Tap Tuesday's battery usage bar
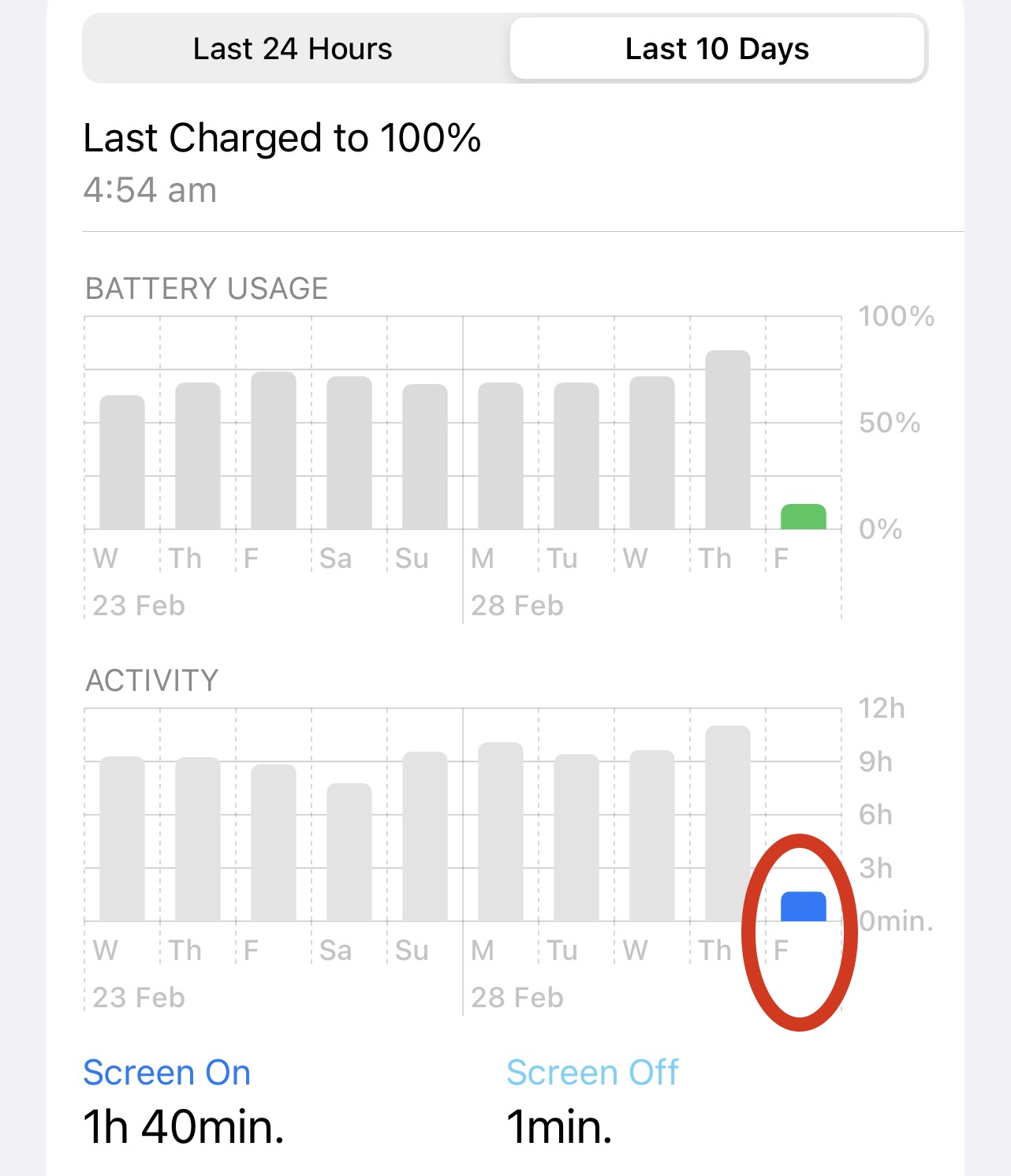Image resolution: width=1011 pixels, height=1176 pixels. [x=576, y=457]
